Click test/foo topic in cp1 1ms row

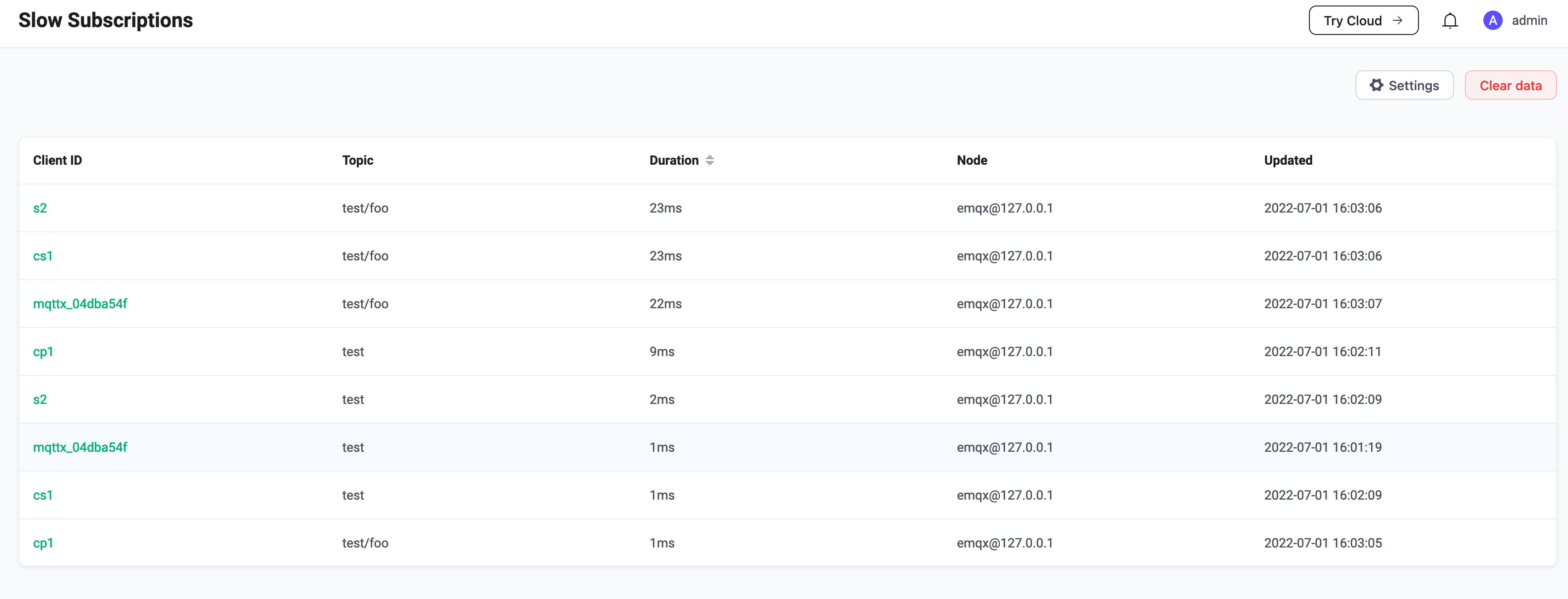[x=365, y=543]
